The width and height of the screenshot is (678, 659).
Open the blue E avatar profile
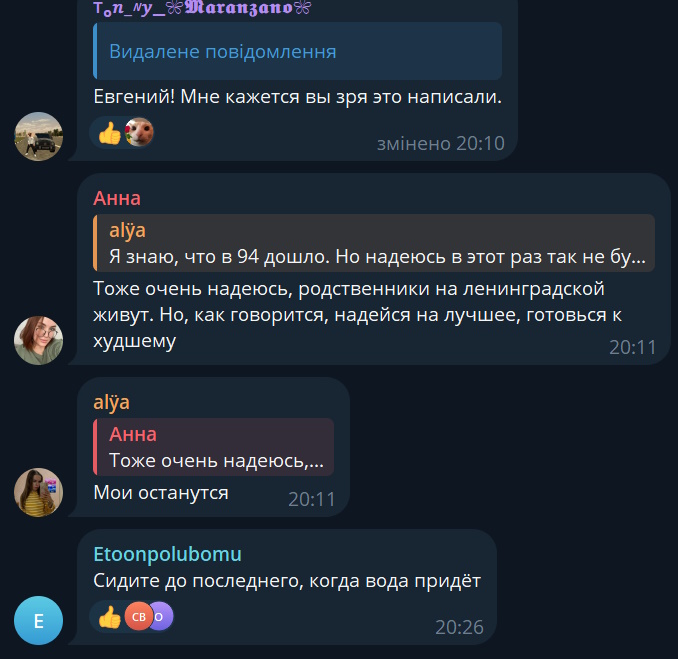(38, 621)
